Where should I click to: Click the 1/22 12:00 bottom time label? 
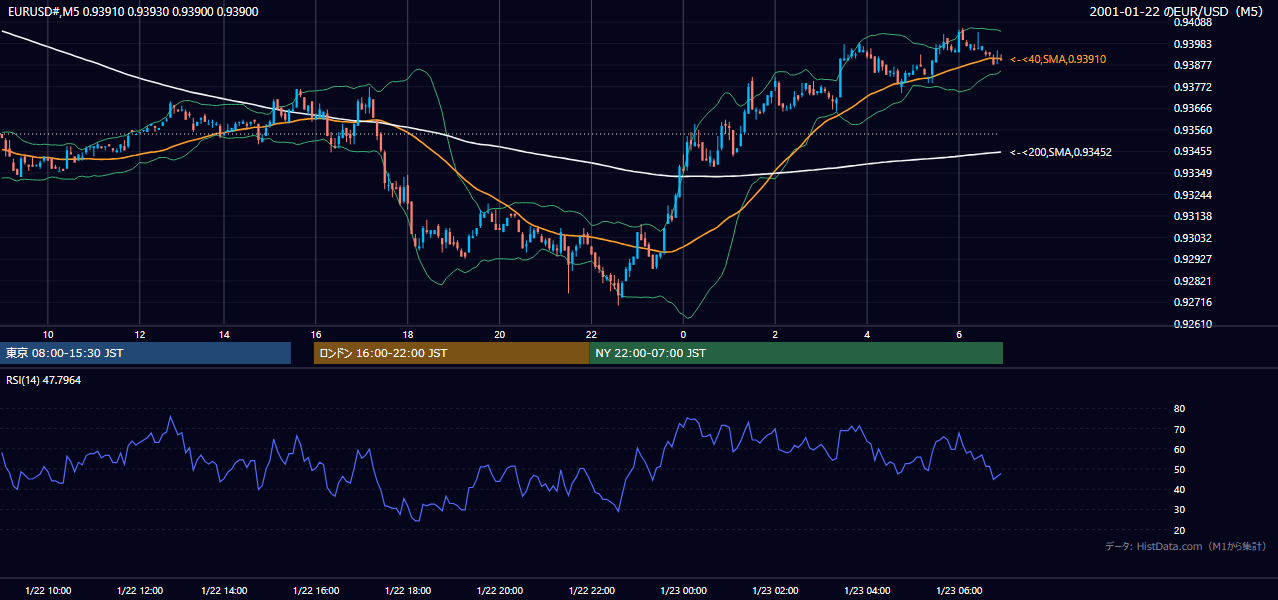[x=140, y=590]
